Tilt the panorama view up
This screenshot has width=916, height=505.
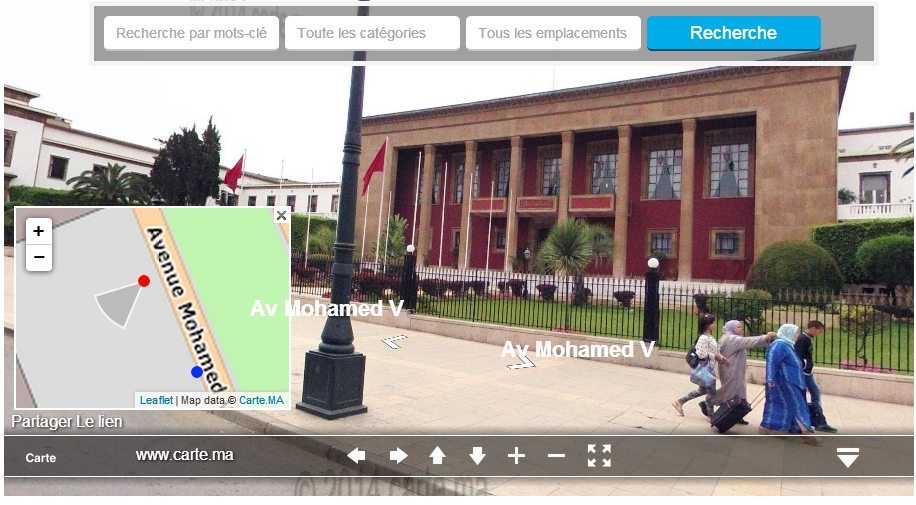(x=437, y=456)
